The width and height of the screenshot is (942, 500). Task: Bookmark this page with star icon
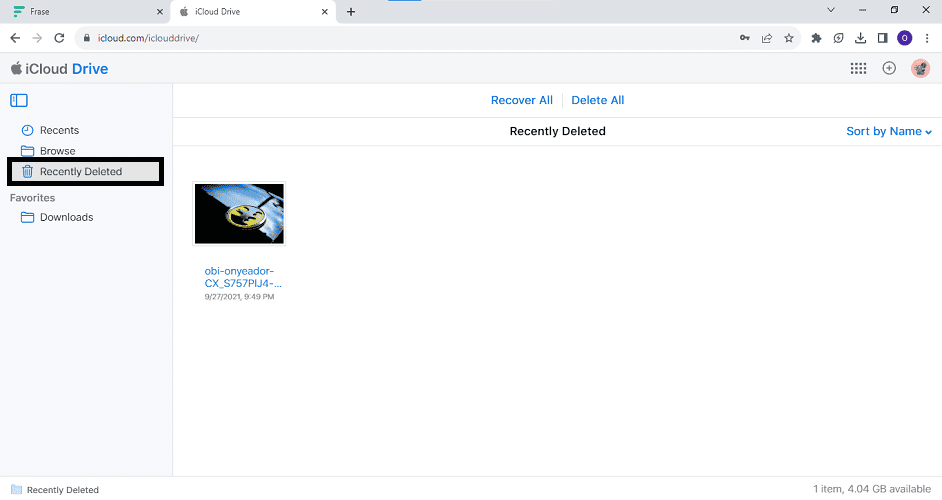(789, 38)
